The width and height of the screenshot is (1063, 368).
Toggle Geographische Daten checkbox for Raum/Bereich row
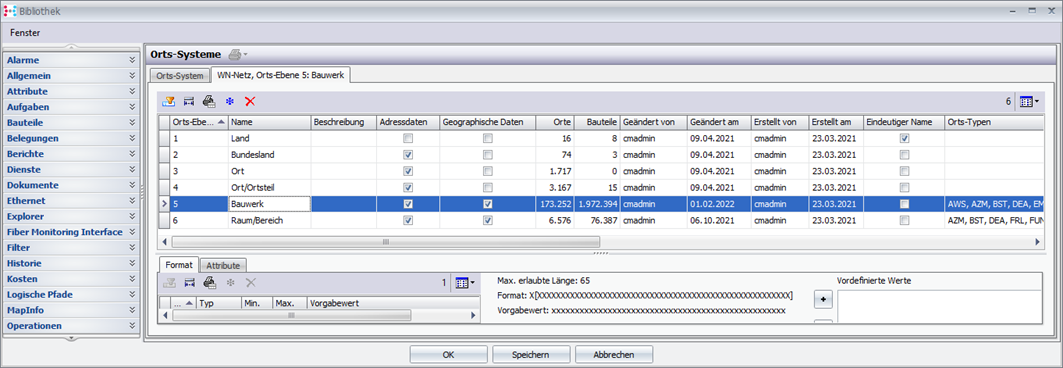(487, 220)
